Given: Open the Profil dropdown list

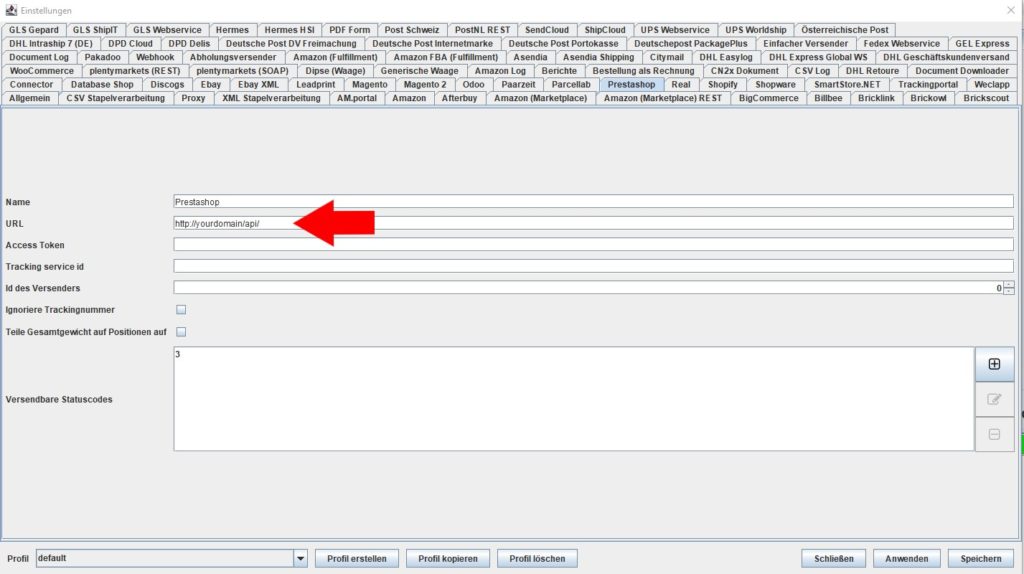Looking at the screenshot, I should pyautogui.click(x=300, y=558).
